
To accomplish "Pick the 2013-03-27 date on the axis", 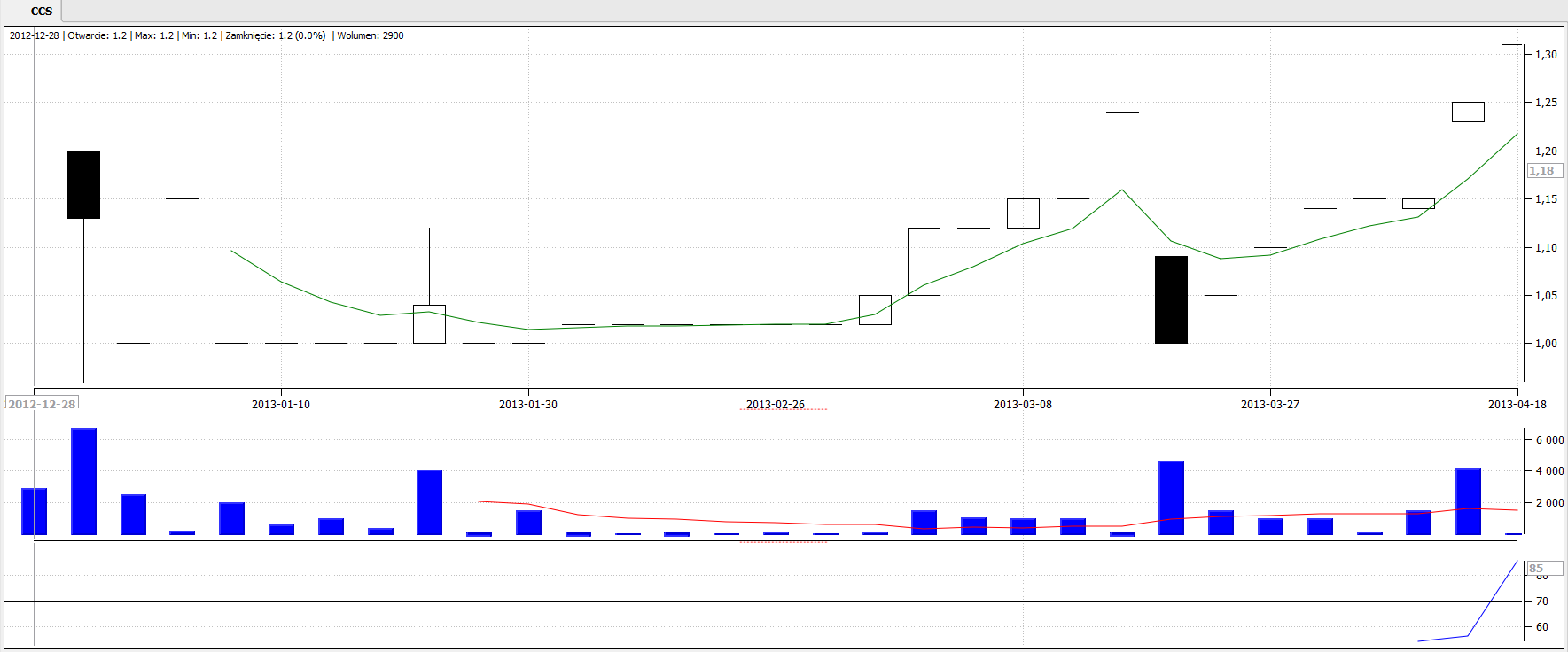I will (1270, 405).
